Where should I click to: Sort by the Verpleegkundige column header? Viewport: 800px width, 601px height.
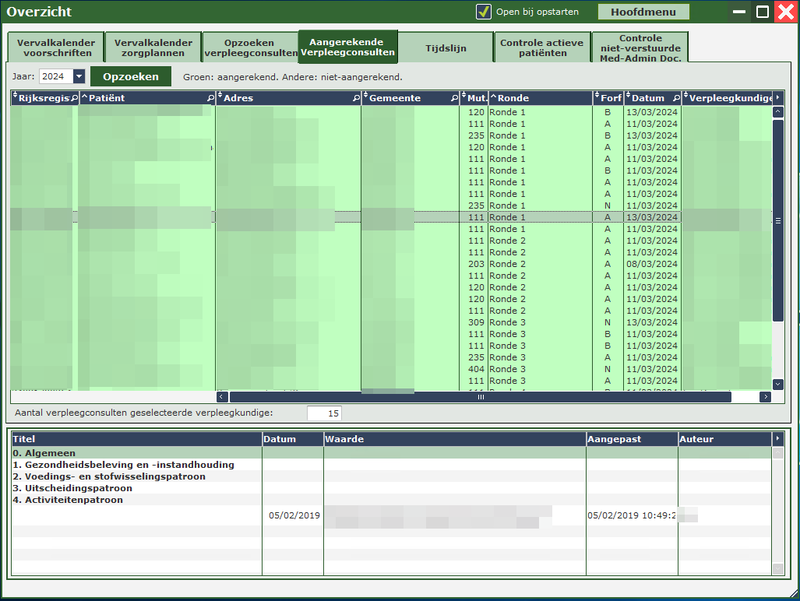(730, 99)
